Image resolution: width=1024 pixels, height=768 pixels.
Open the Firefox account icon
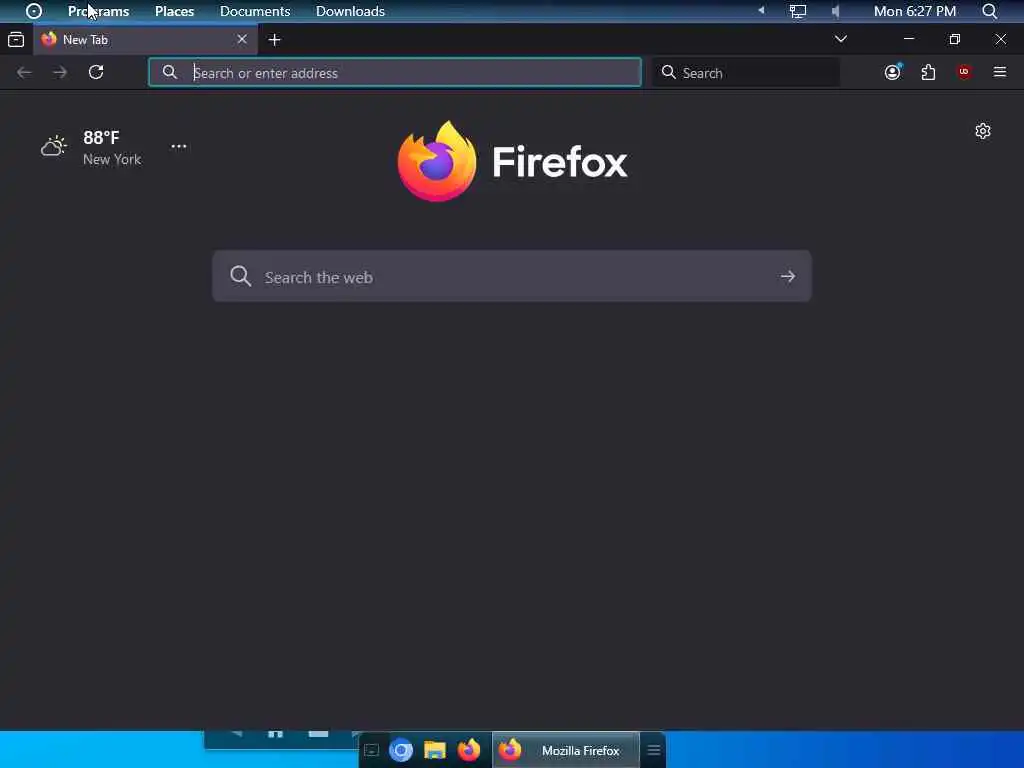(x=893, y=72)
